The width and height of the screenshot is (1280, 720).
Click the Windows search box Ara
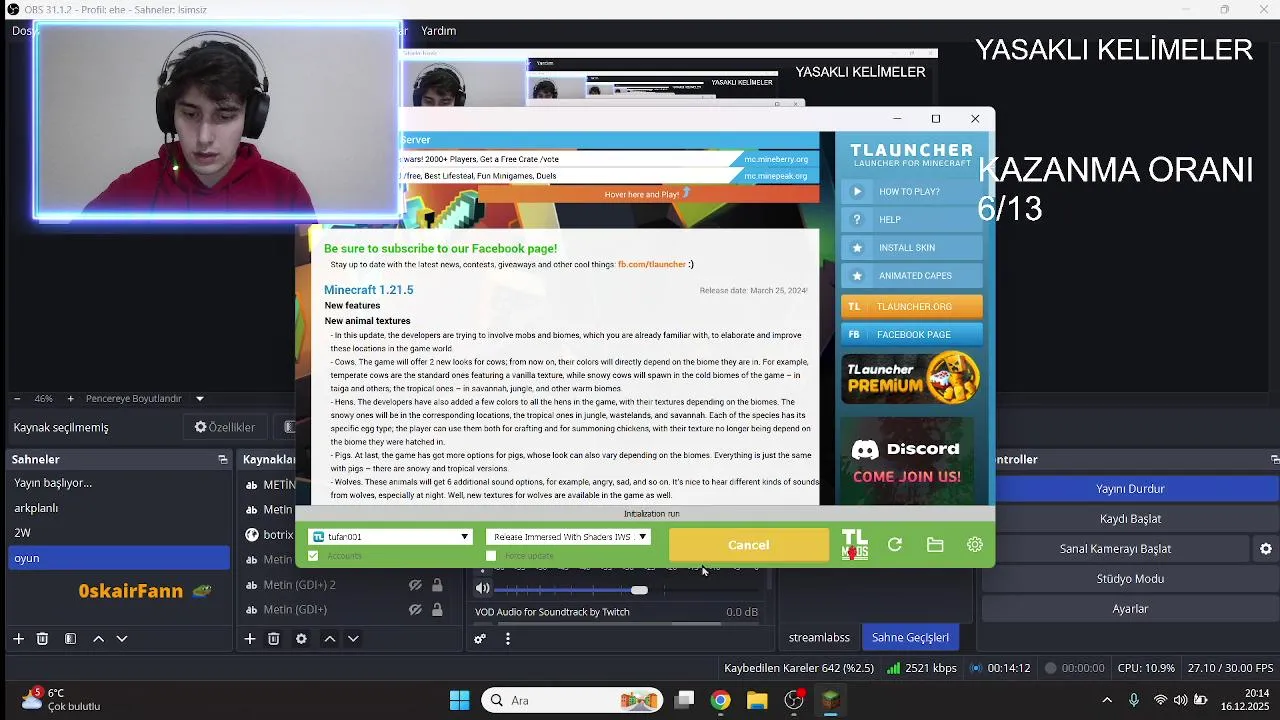tap(573, 700)
